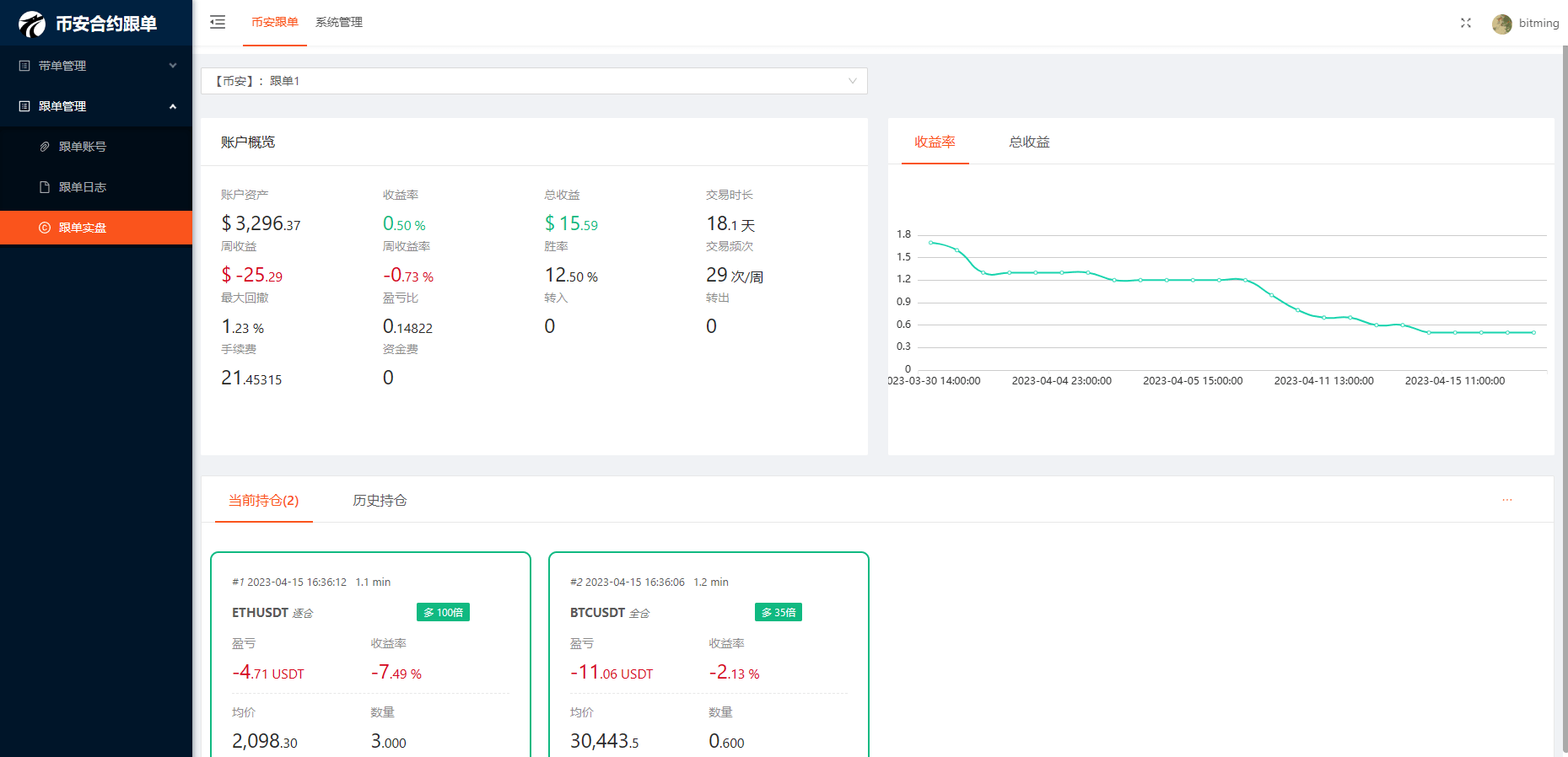This screenshot has height=757, width=1568.
Task: Open the 【币安】跟单1 account dropdown
Action: tap(534, 81)
